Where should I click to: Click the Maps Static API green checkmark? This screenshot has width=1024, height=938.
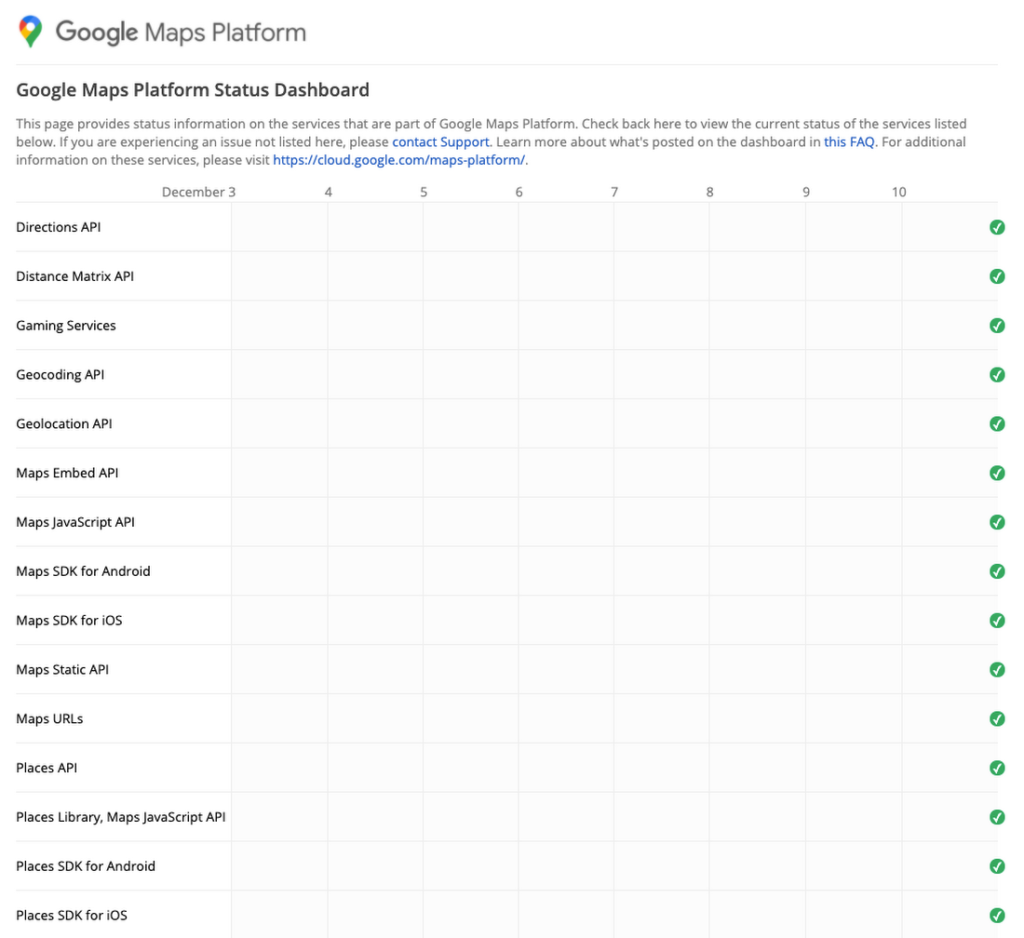[997, 670]
